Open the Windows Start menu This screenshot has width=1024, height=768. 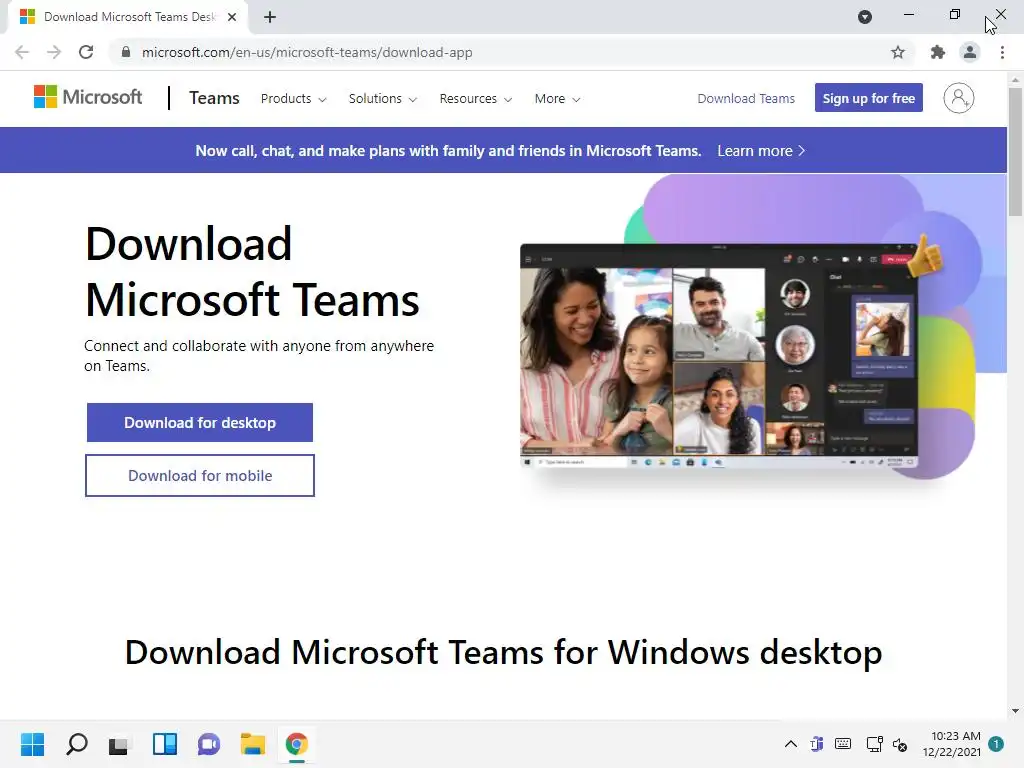[x=32, y=744]
